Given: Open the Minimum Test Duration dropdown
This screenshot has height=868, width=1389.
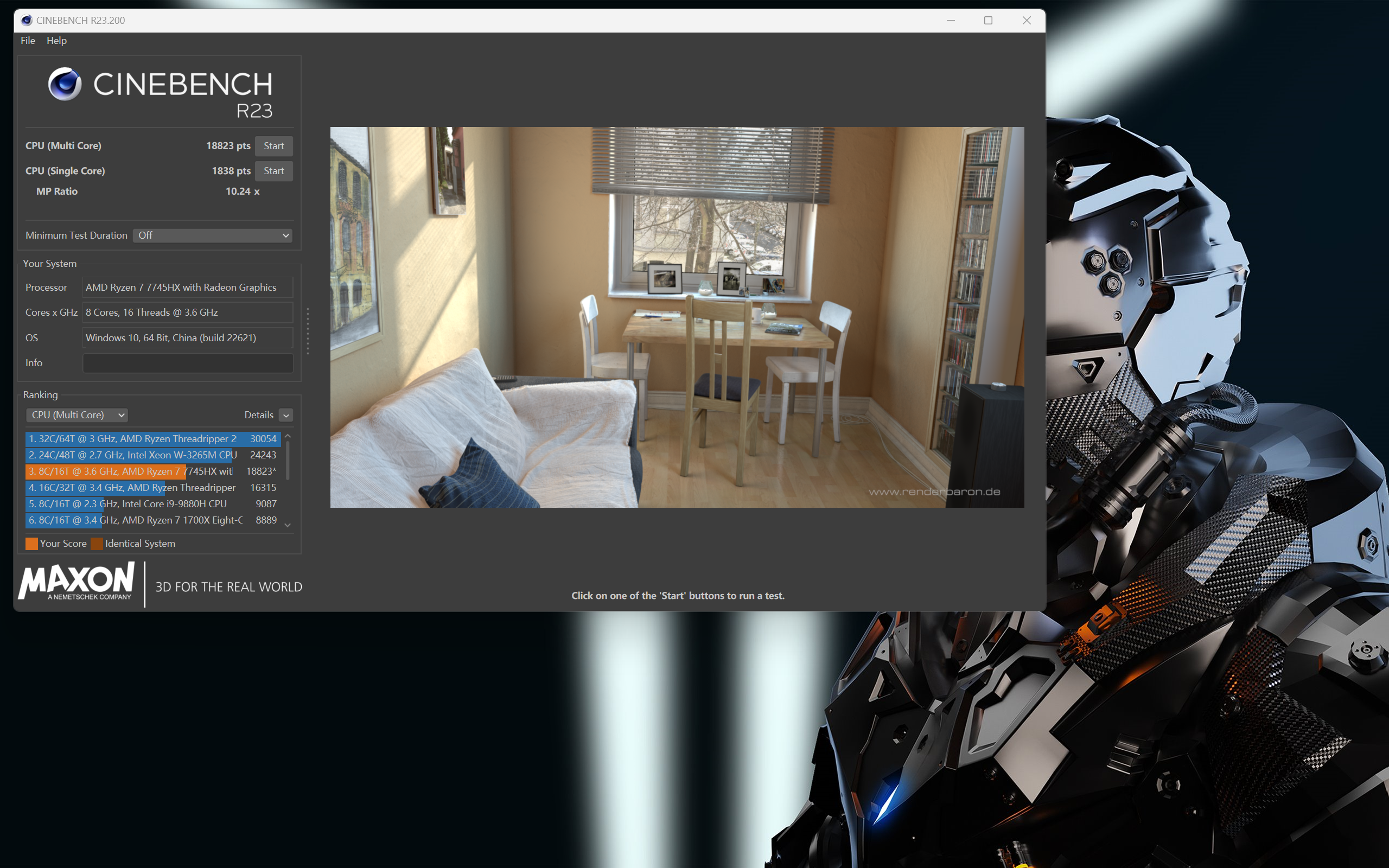Looking at the screenshot, I should [x=212, y=235].
